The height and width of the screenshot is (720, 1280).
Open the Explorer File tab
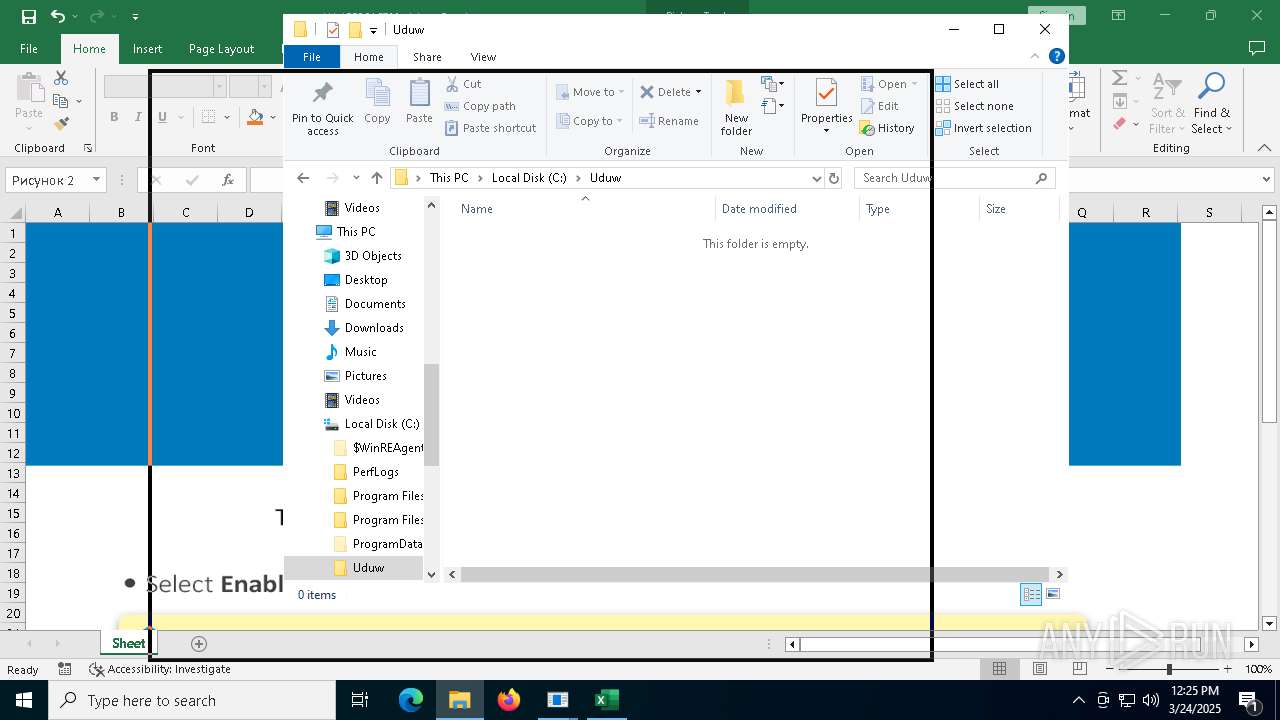tap(312, 57)
